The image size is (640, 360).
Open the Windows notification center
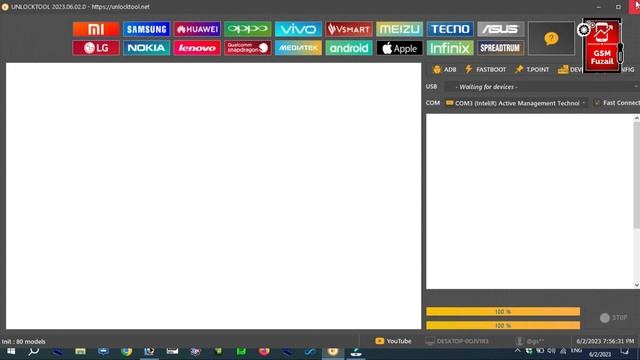624,351
